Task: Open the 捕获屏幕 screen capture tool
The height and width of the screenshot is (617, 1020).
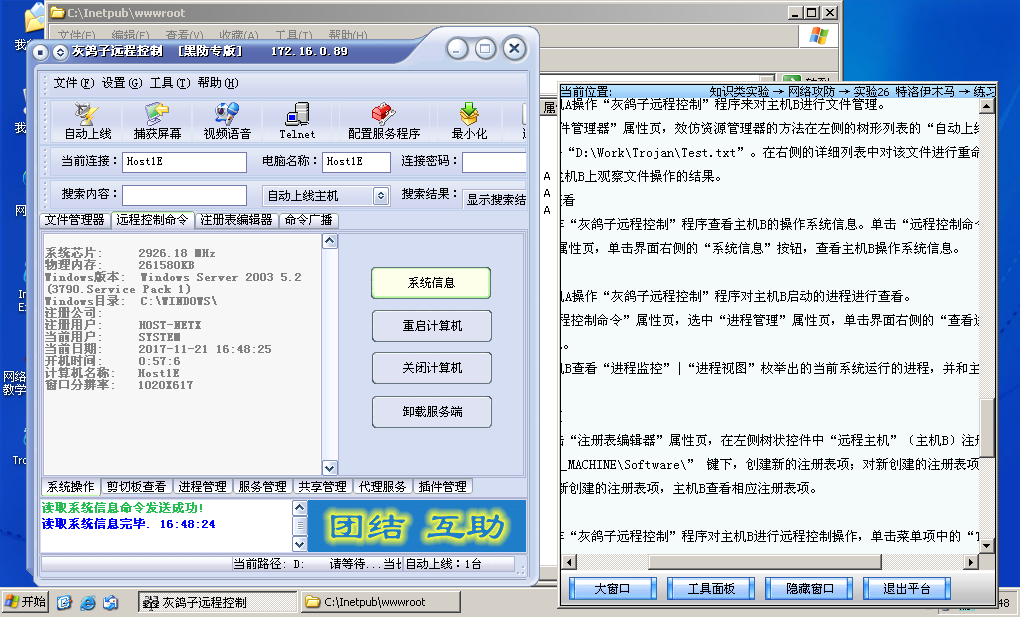Action: tap(157, 122)
